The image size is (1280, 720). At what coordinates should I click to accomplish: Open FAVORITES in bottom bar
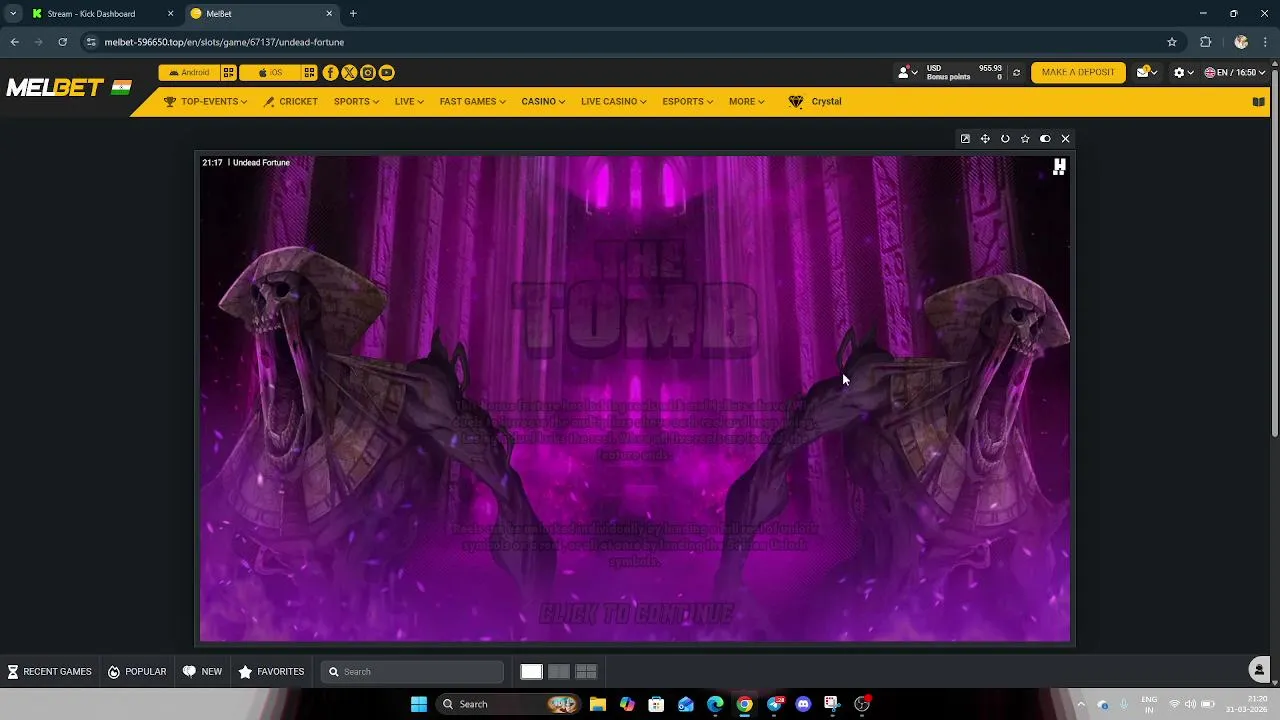pyautogui.click(x=271, y=672)
